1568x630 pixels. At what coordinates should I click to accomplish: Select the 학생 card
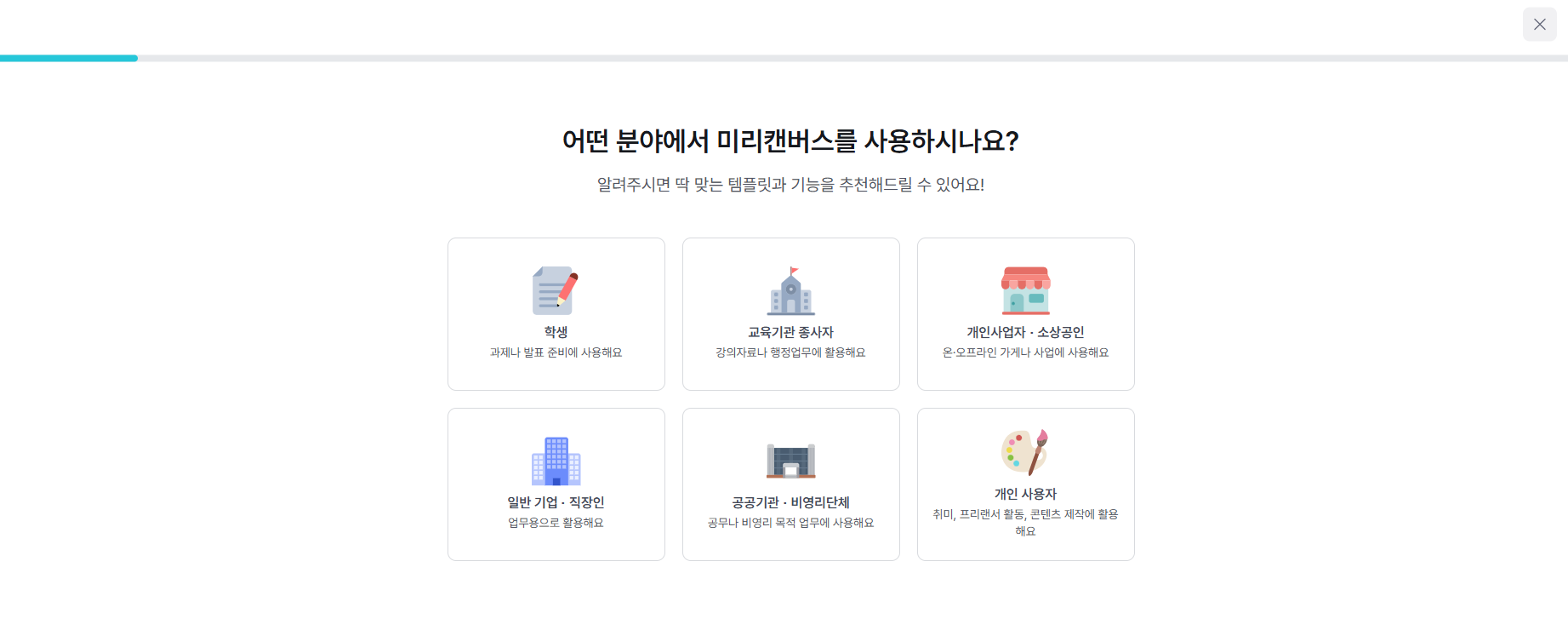tap(556, 313)
